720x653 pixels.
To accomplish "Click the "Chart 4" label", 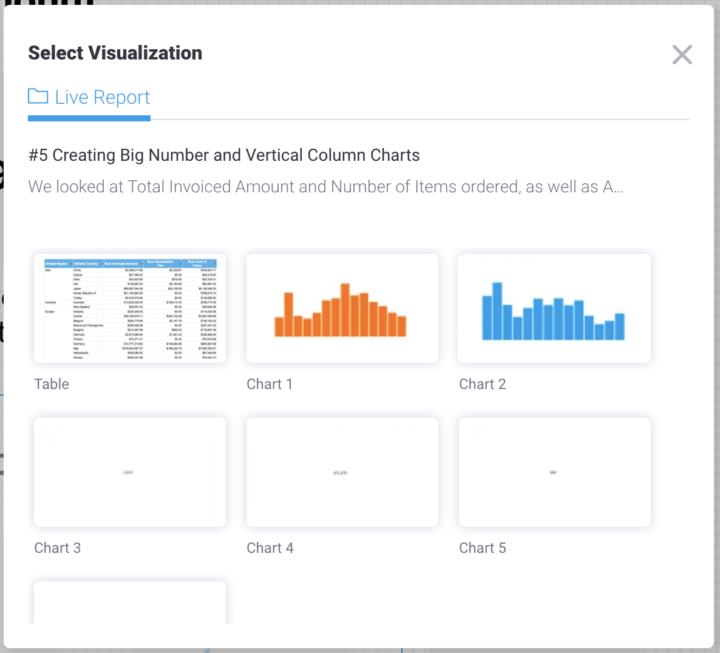I will click(x=270, y=548).
